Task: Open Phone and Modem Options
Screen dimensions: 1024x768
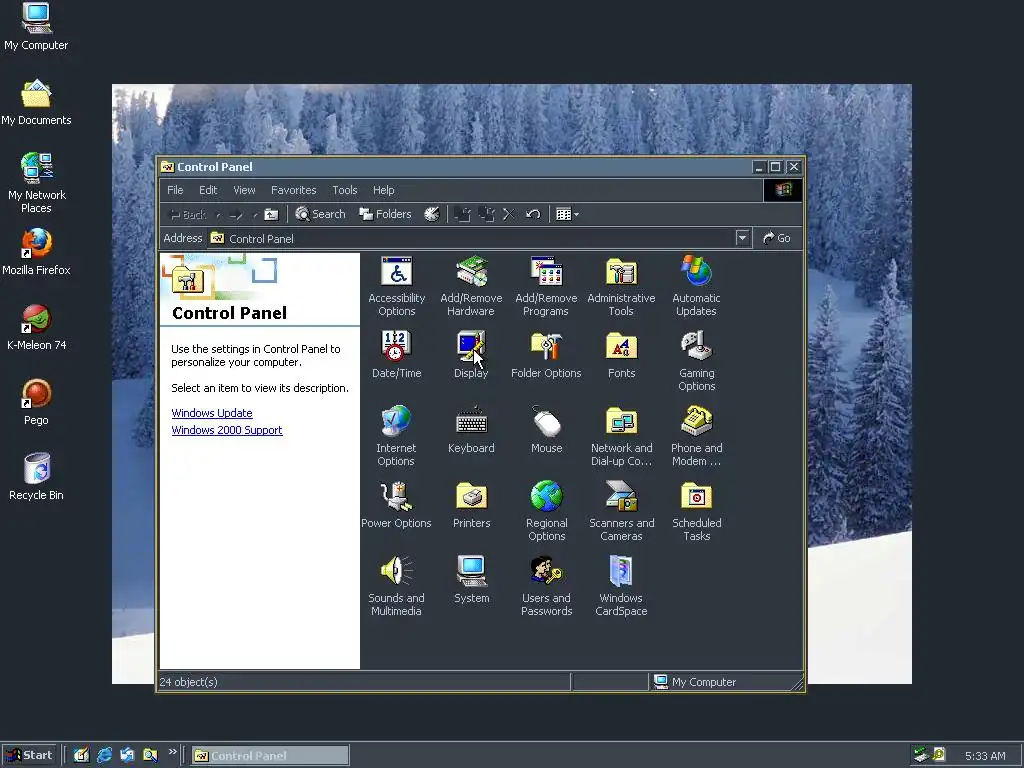Action: [696, 436]
